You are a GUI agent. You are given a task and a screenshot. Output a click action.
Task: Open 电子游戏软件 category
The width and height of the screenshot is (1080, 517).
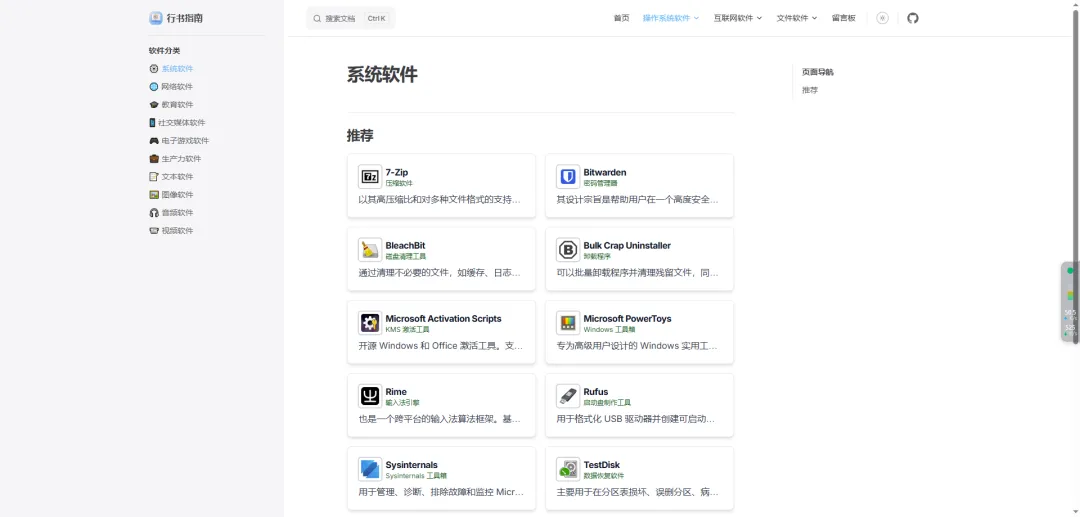coord(185,140)
